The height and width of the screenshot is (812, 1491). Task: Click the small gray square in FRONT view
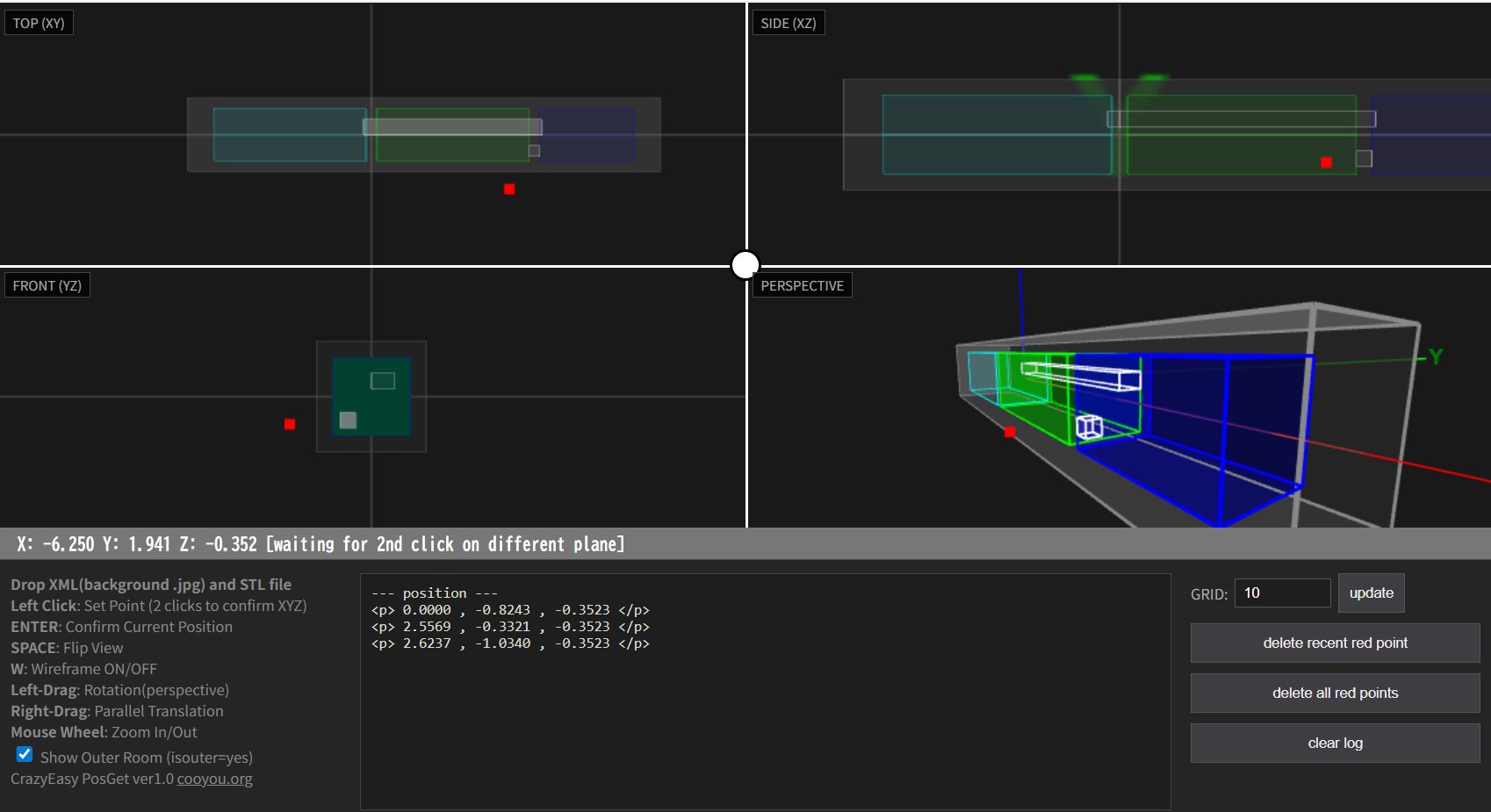click(348, 420)
